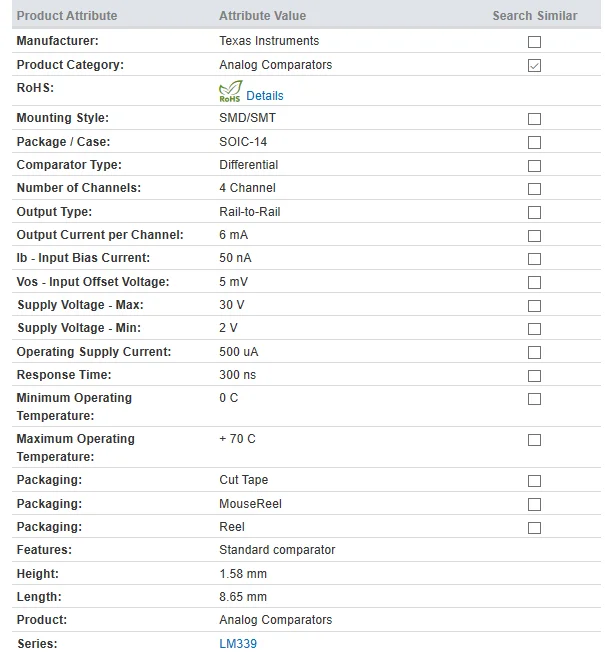Open the LM339 series link
605x652 pixels.
[238, 644]
